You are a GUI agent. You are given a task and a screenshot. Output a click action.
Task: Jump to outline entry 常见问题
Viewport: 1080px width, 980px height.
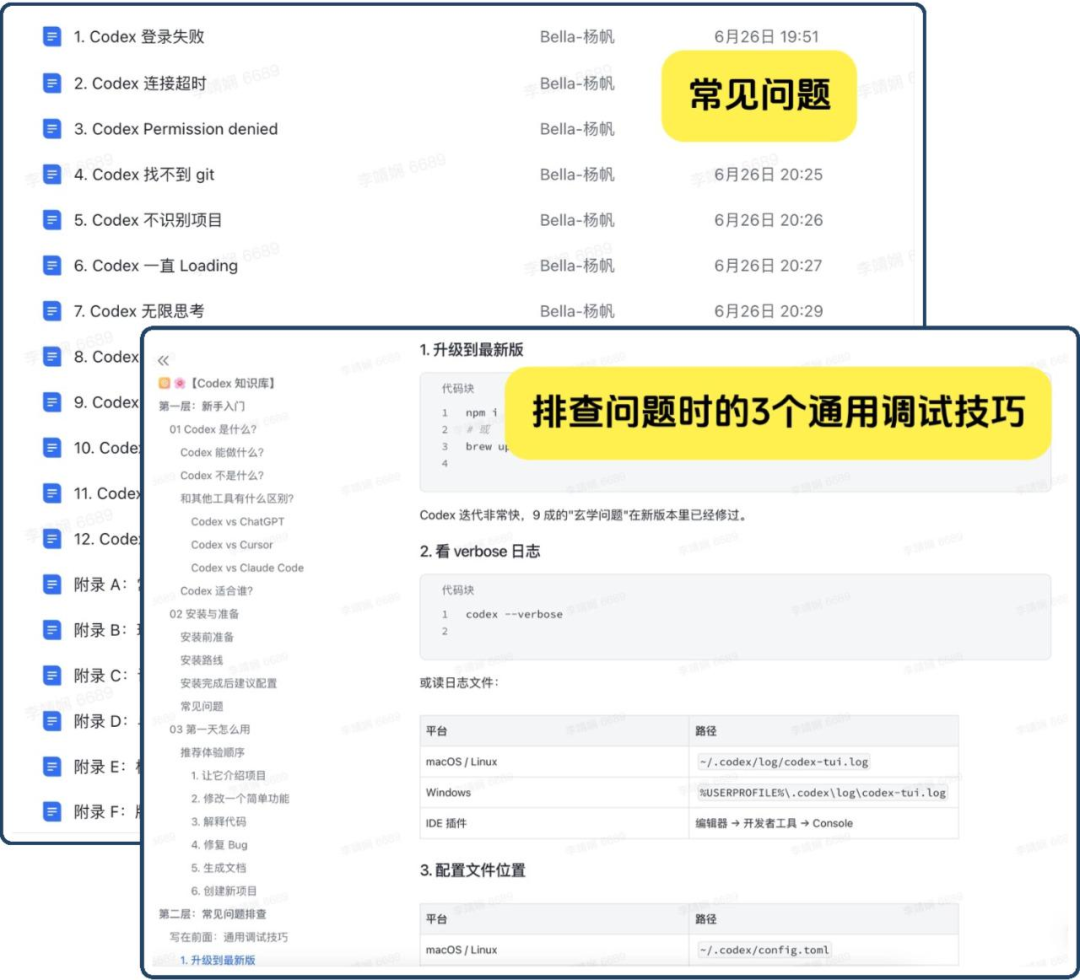202,706
